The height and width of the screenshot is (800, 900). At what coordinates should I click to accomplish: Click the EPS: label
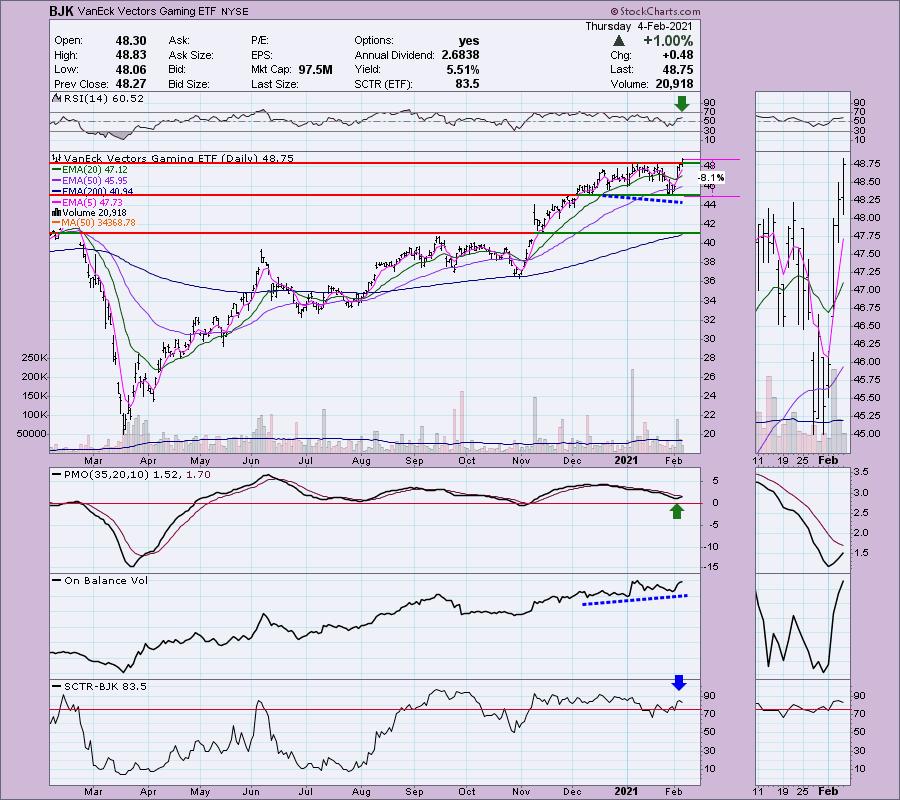[x=262, y=55]
